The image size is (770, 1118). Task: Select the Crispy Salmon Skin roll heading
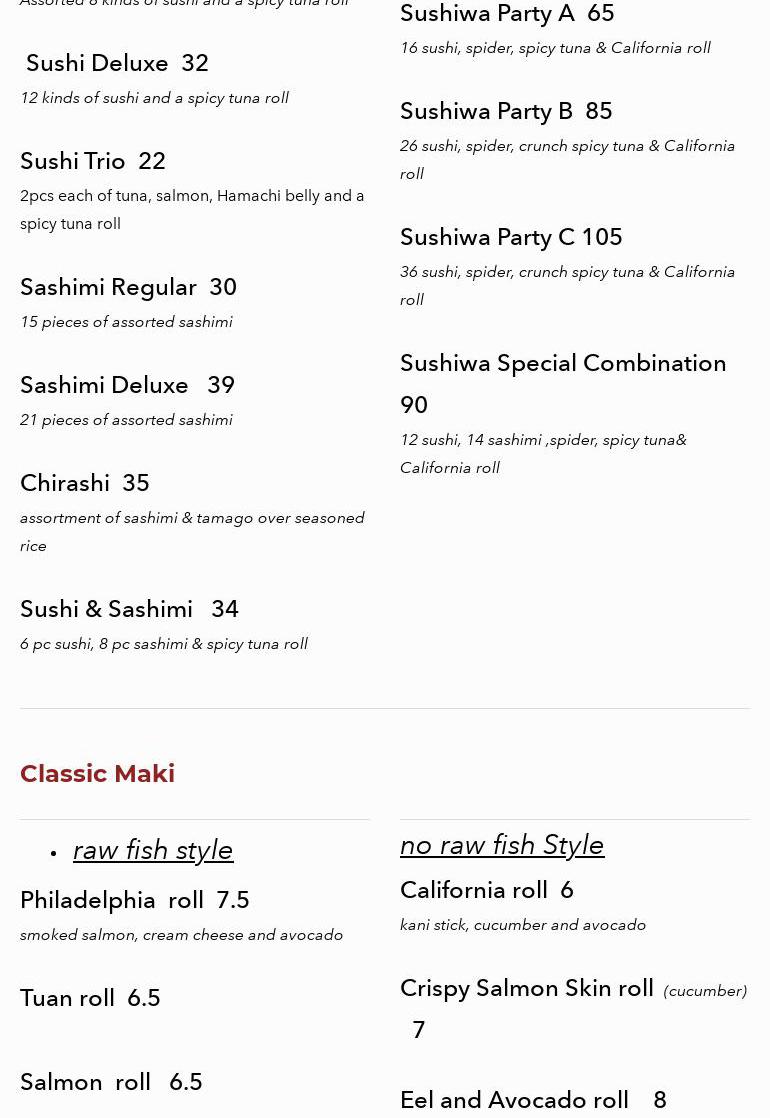[527, 988]
